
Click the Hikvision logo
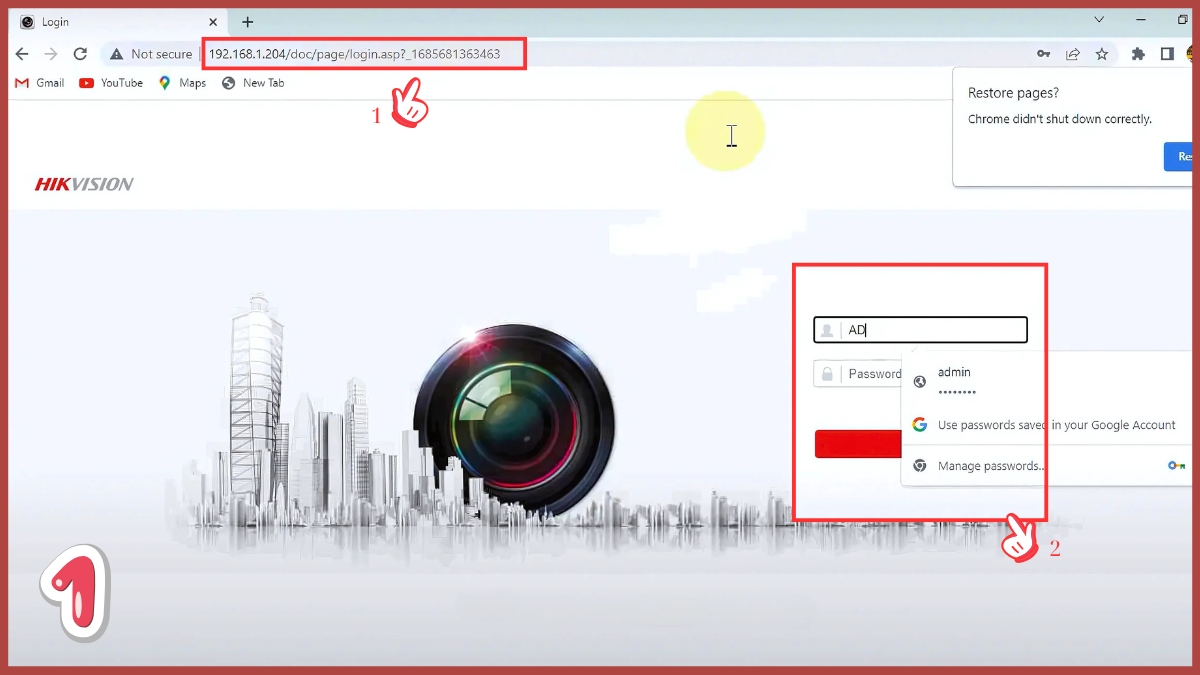[84, 184]
